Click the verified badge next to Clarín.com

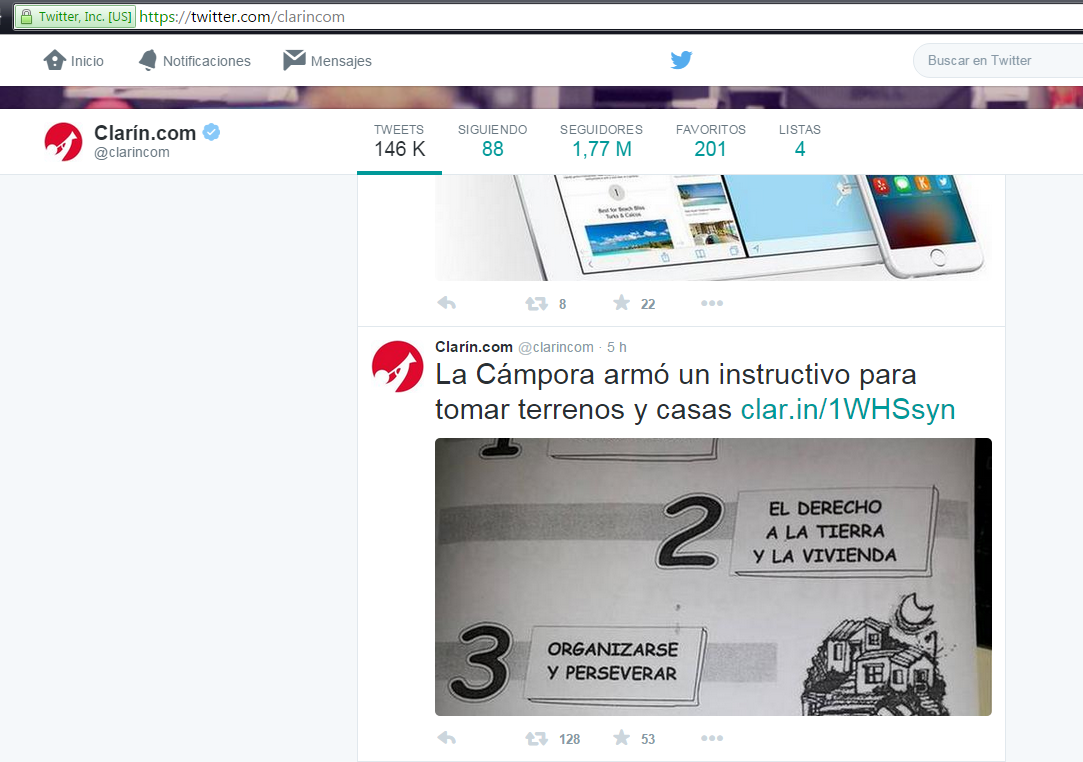(211, 130)
